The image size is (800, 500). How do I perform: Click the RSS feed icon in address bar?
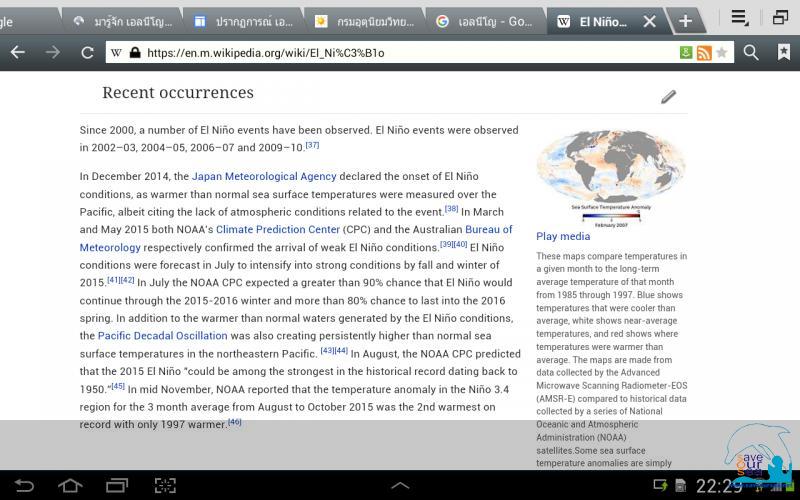click(x=704, y=53)
